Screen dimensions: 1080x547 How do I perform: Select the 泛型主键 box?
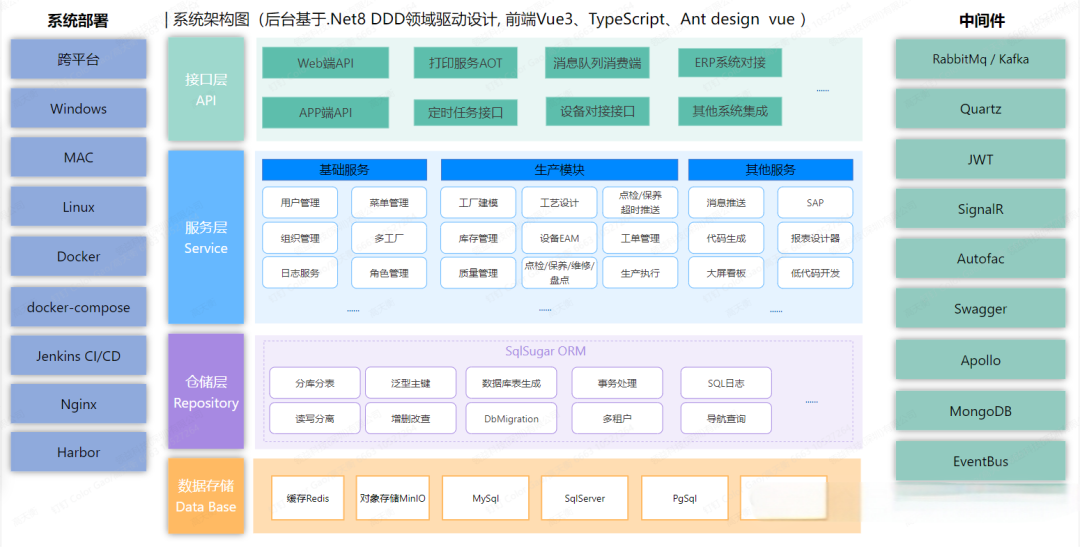click(411, 383)
